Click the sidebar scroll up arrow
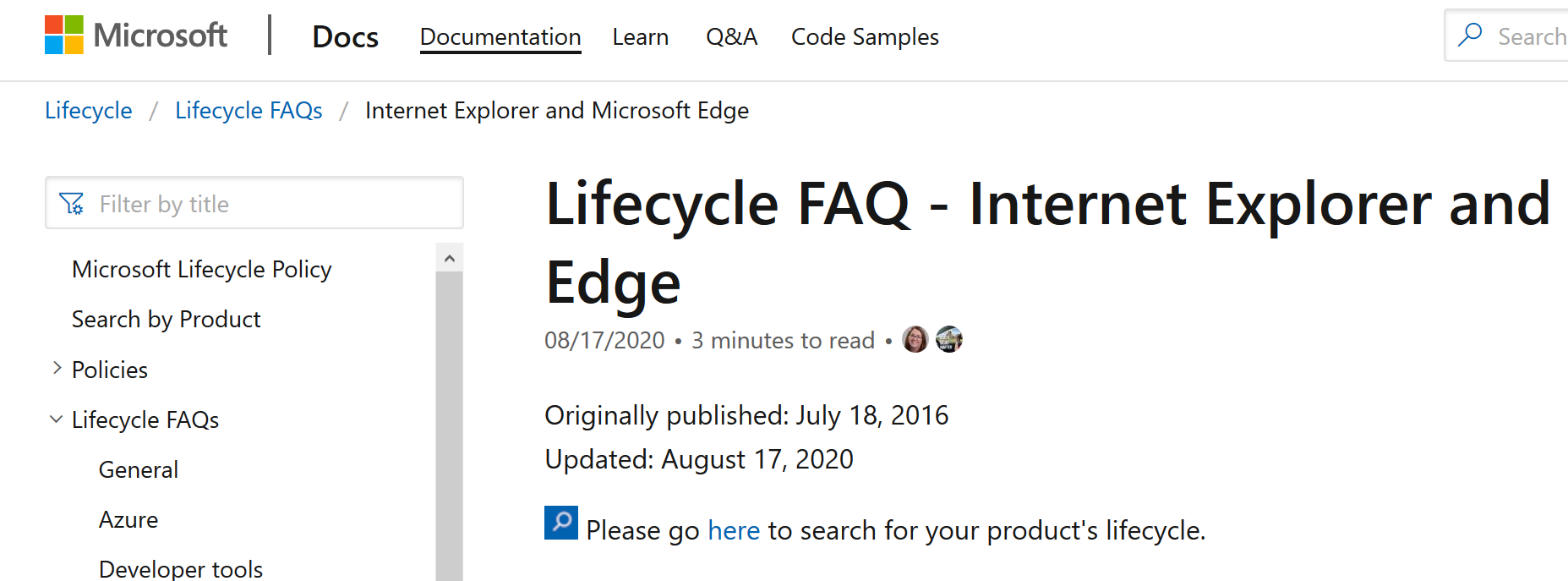 pyautogui.click(x=450, y=258)
